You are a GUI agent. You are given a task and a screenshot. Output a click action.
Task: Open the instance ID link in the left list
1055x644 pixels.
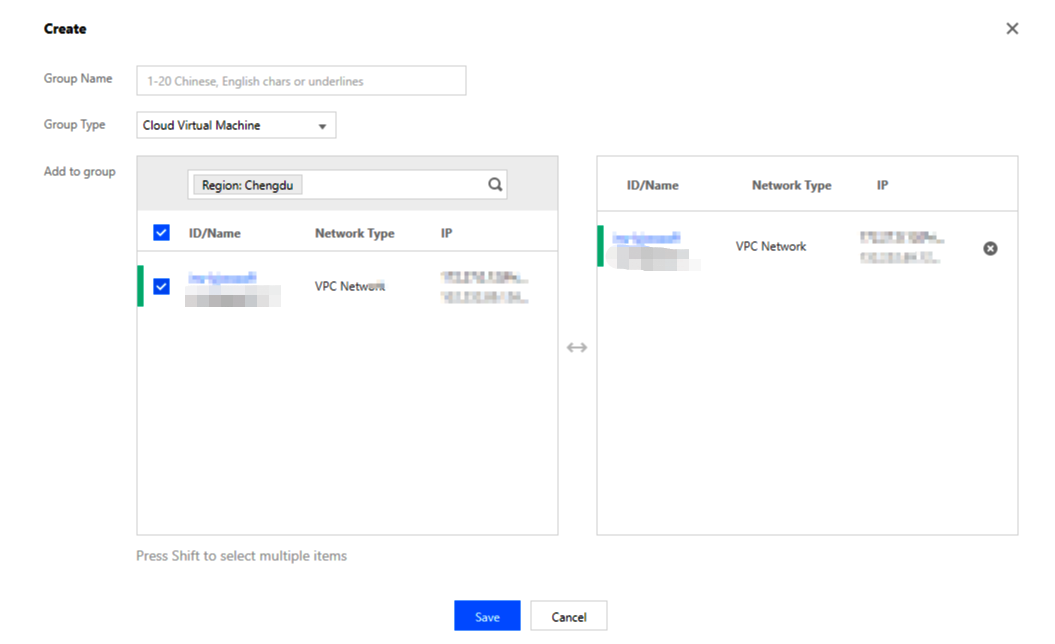coord(222,278)
